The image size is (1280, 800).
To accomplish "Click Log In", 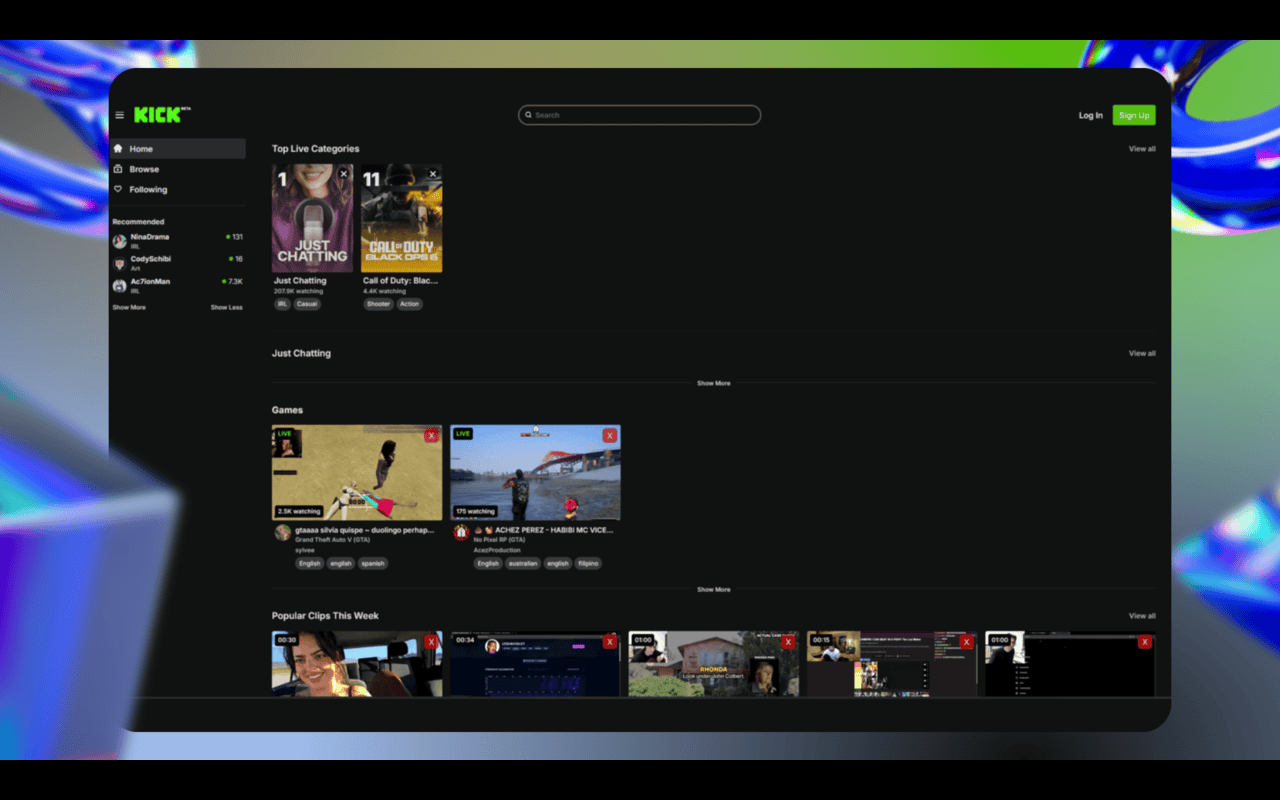I will [x=1090, y=115].
